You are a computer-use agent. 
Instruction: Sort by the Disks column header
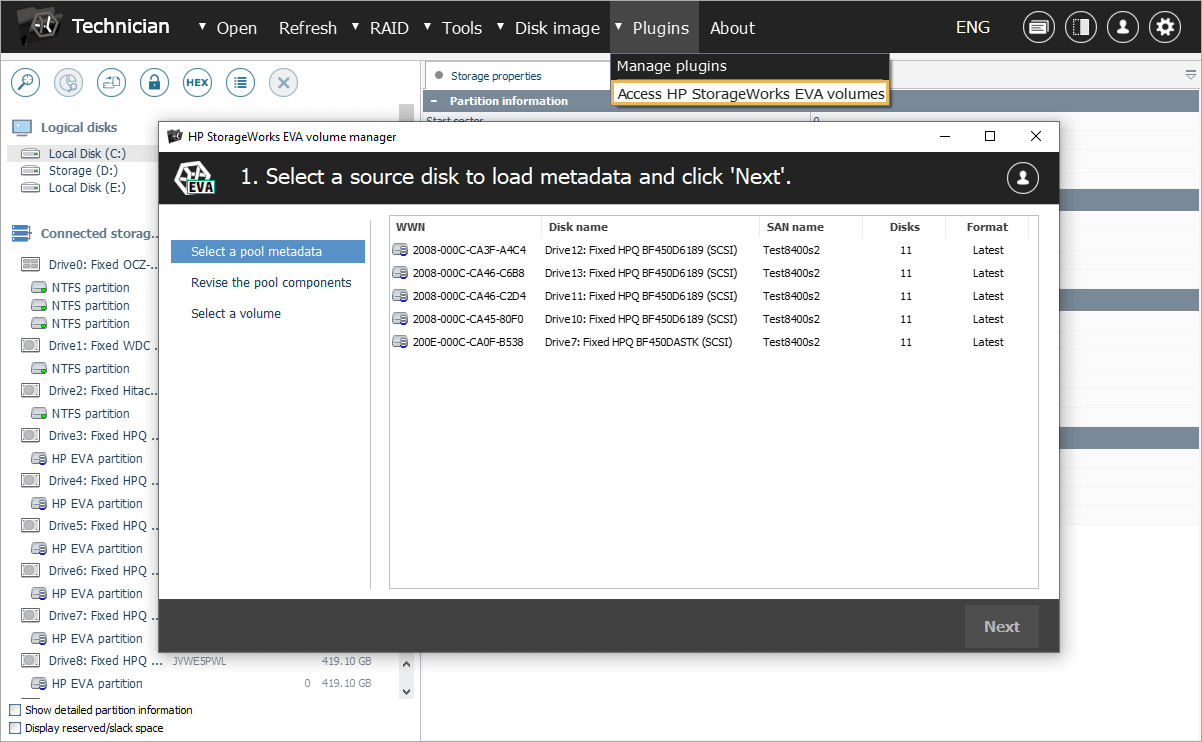[904, 227]
